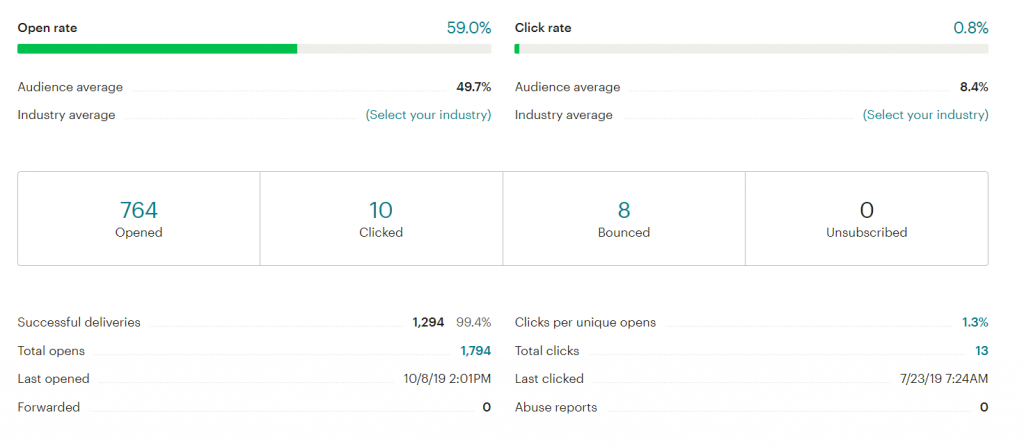Click the Abuse reports count
This screenshot has height=447, width=1024.
984,407
